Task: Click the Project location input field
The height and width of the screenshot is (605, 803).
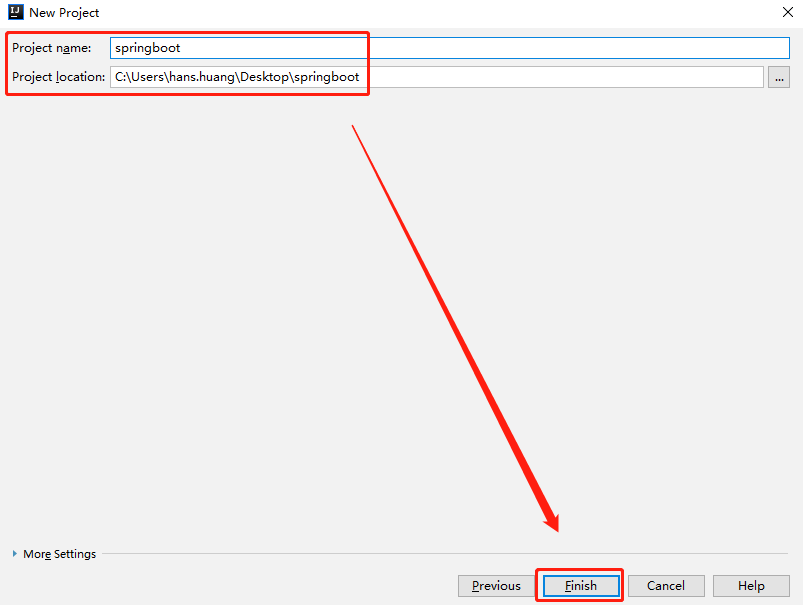Action: click(x=436, y=77)
